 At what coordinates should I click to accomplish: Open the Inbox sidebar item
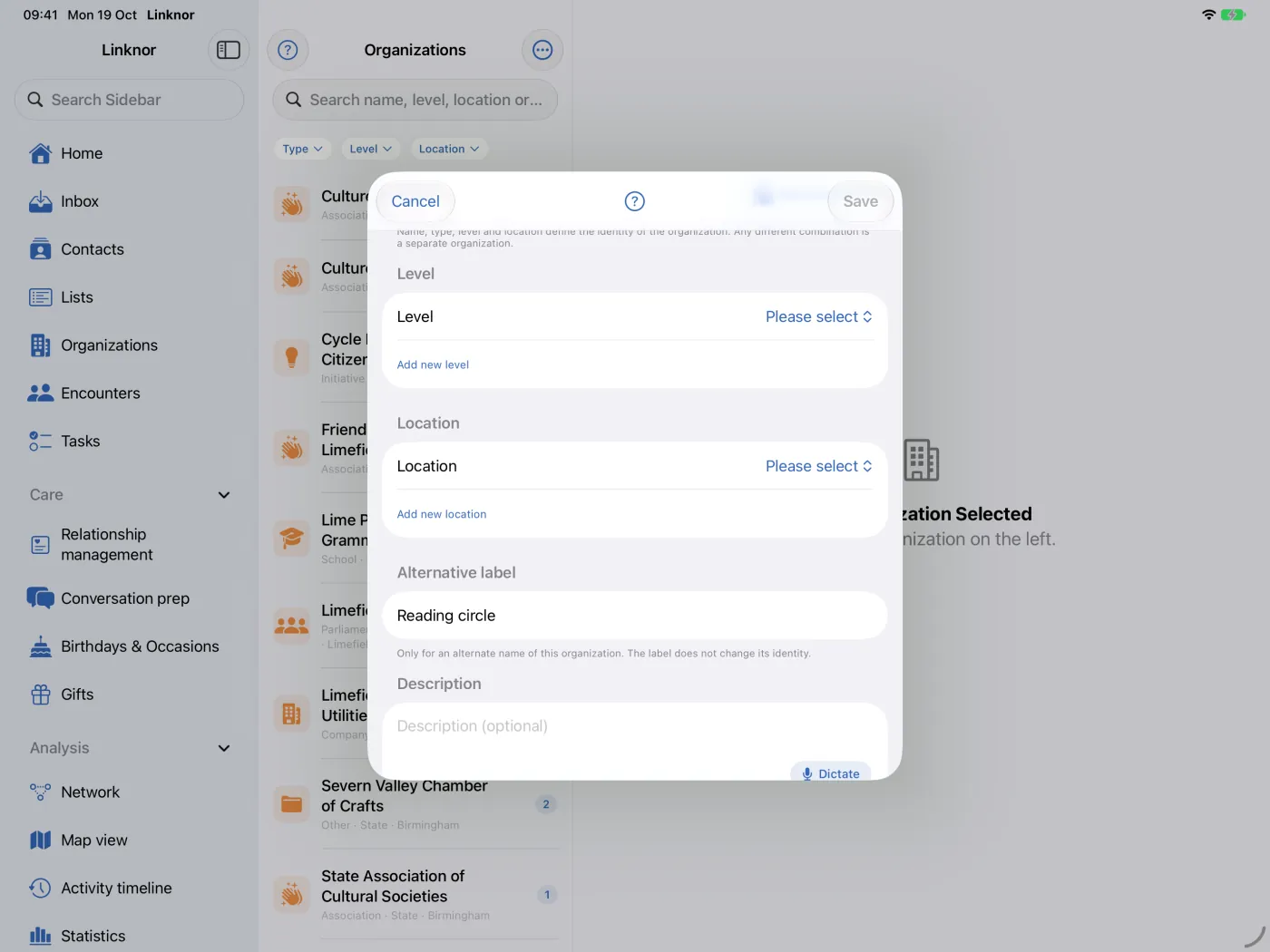129,201
